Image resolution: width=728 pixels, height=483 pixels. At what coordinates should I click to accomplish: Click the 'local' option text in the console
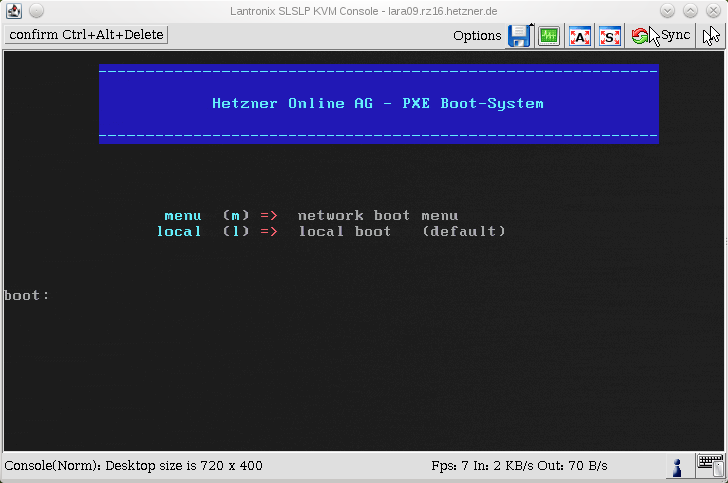[x=179, y=231]
